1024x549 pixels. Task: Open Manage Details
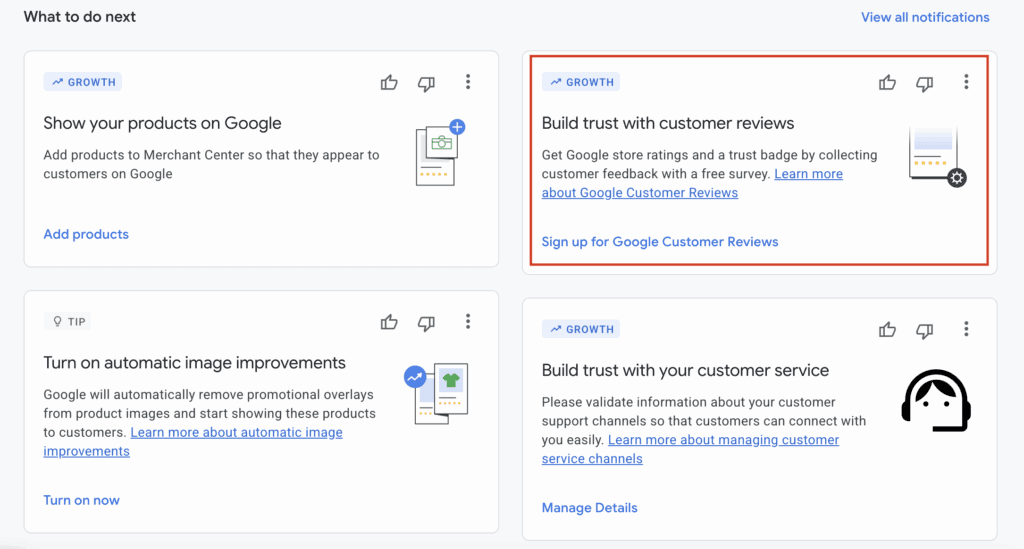[x=589, y=507]
